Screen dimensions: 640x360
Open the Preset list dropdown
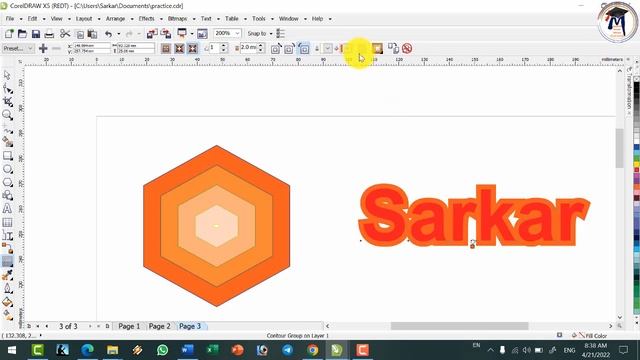coord(18,49)
